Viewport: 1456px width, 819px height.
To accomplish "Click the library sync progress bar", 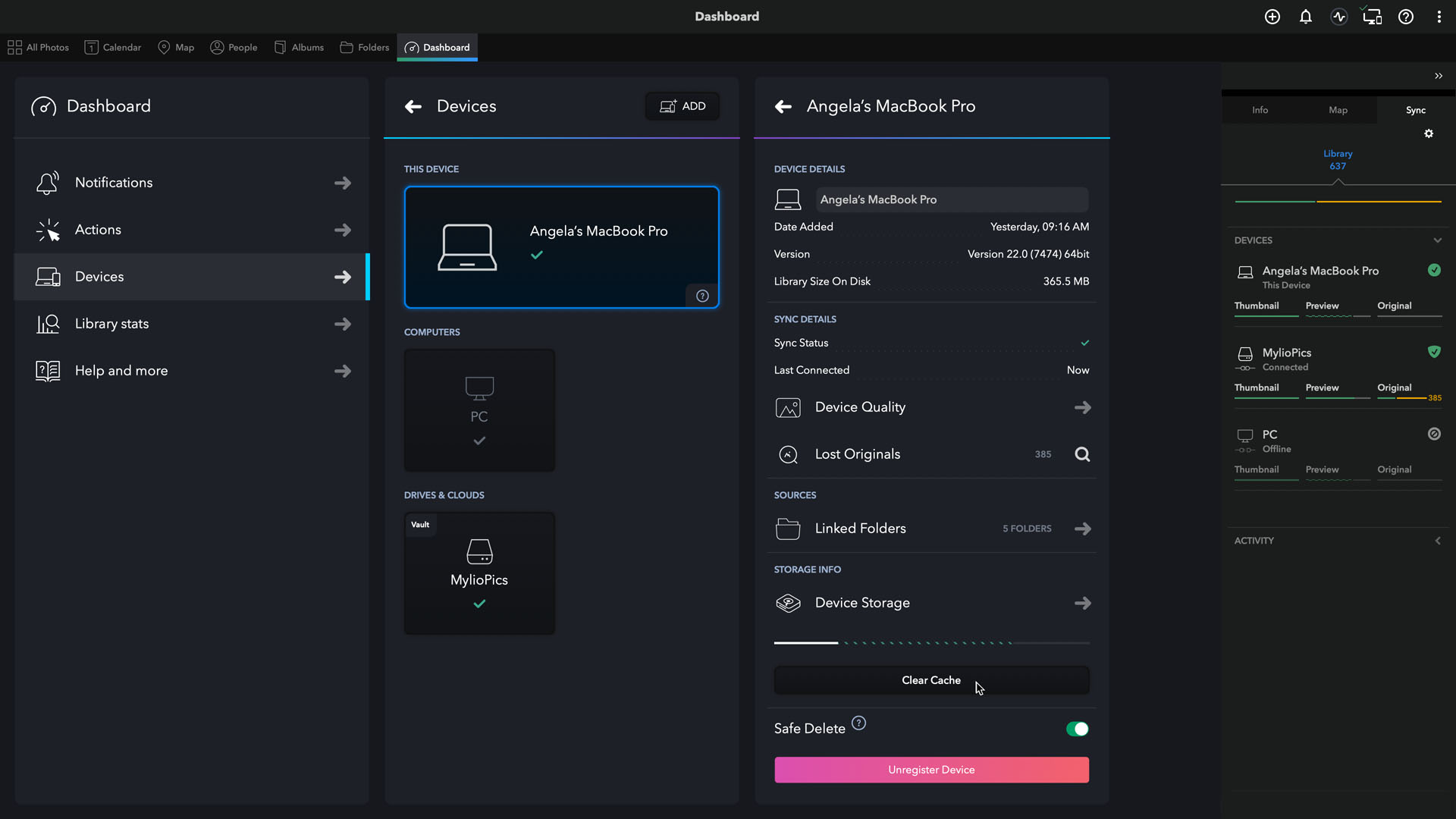I will (x=1338, y=202).
